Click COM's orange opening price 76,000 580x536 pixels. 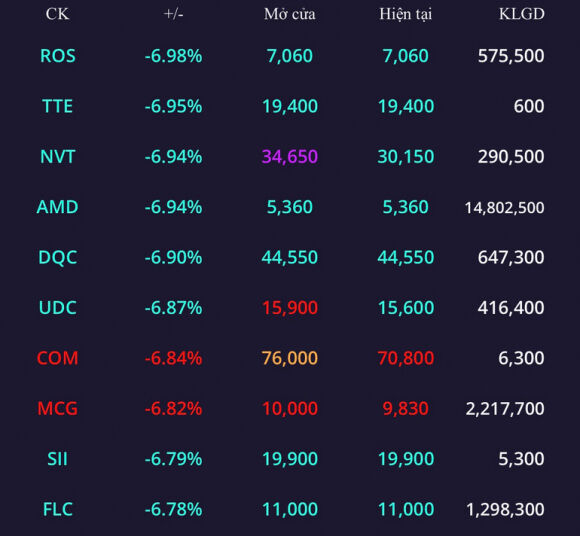tap(290, 358)
